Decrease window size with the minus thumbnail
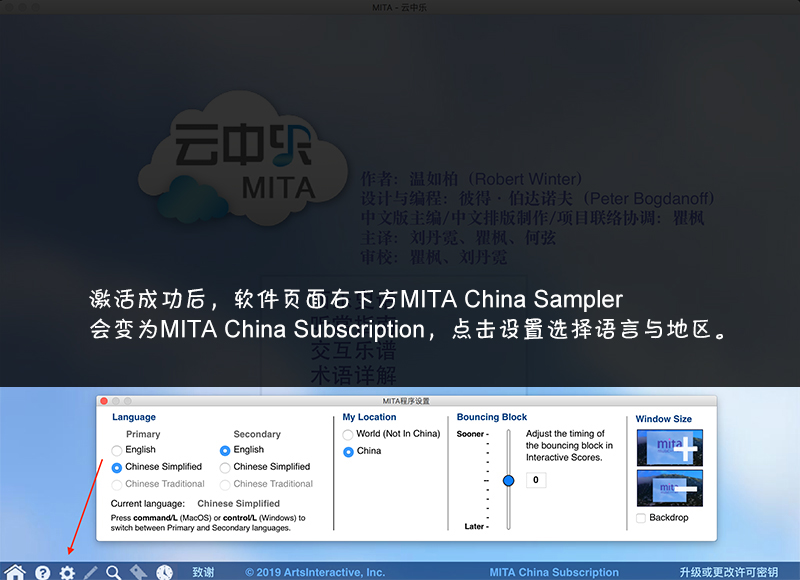 click(x=669, y=488)
